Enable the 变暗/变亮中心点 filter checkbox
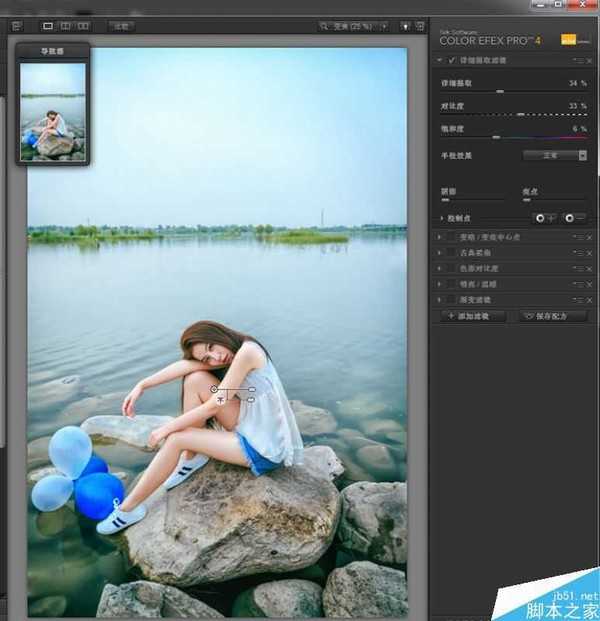 (x=451, y=237)
